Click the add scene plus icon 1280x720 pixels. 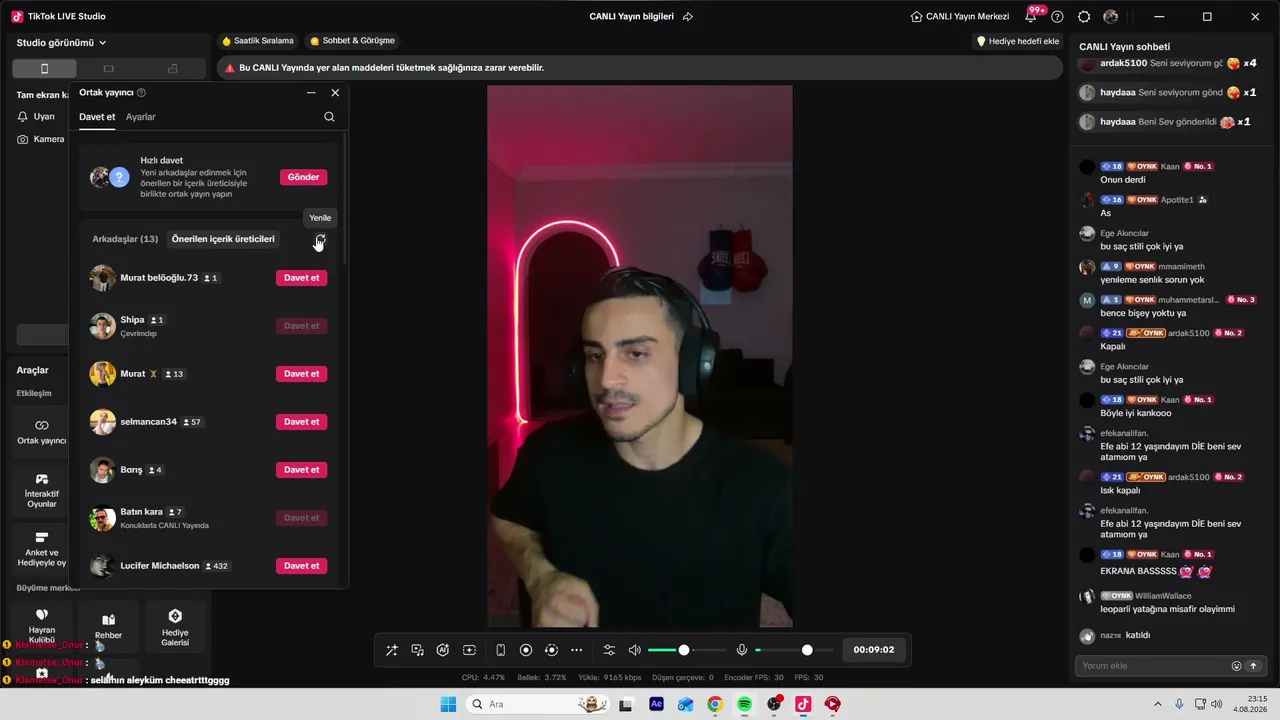pyautogui.click(x=469, y=650)
